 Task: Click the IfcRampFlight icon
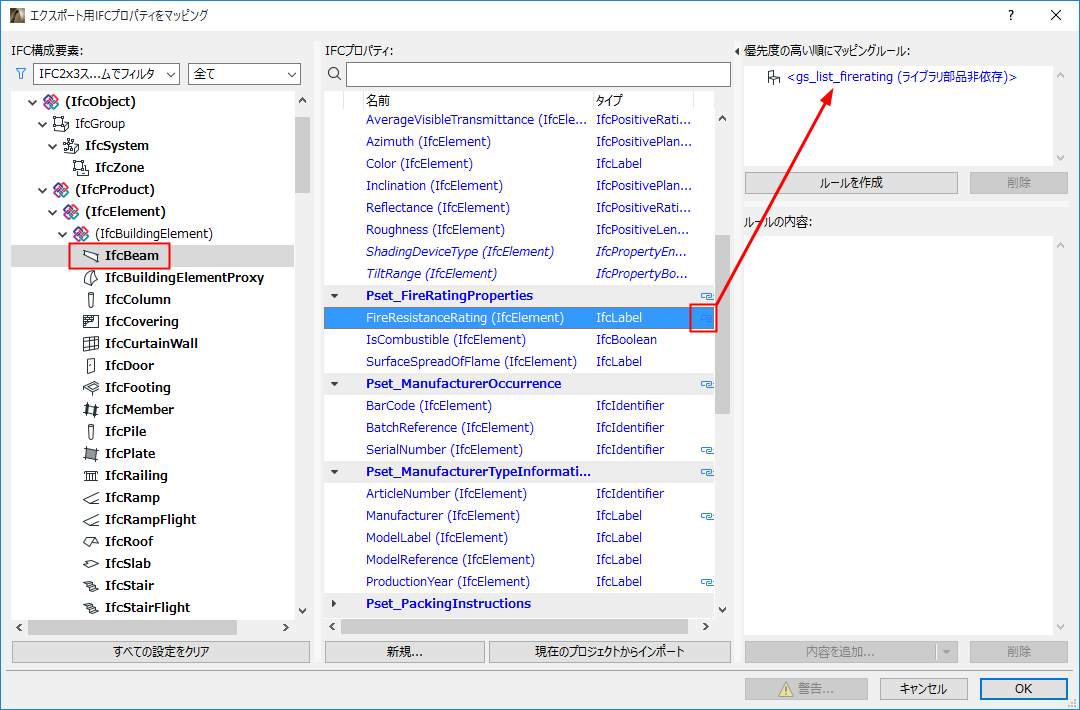click(x=90, y=520)
